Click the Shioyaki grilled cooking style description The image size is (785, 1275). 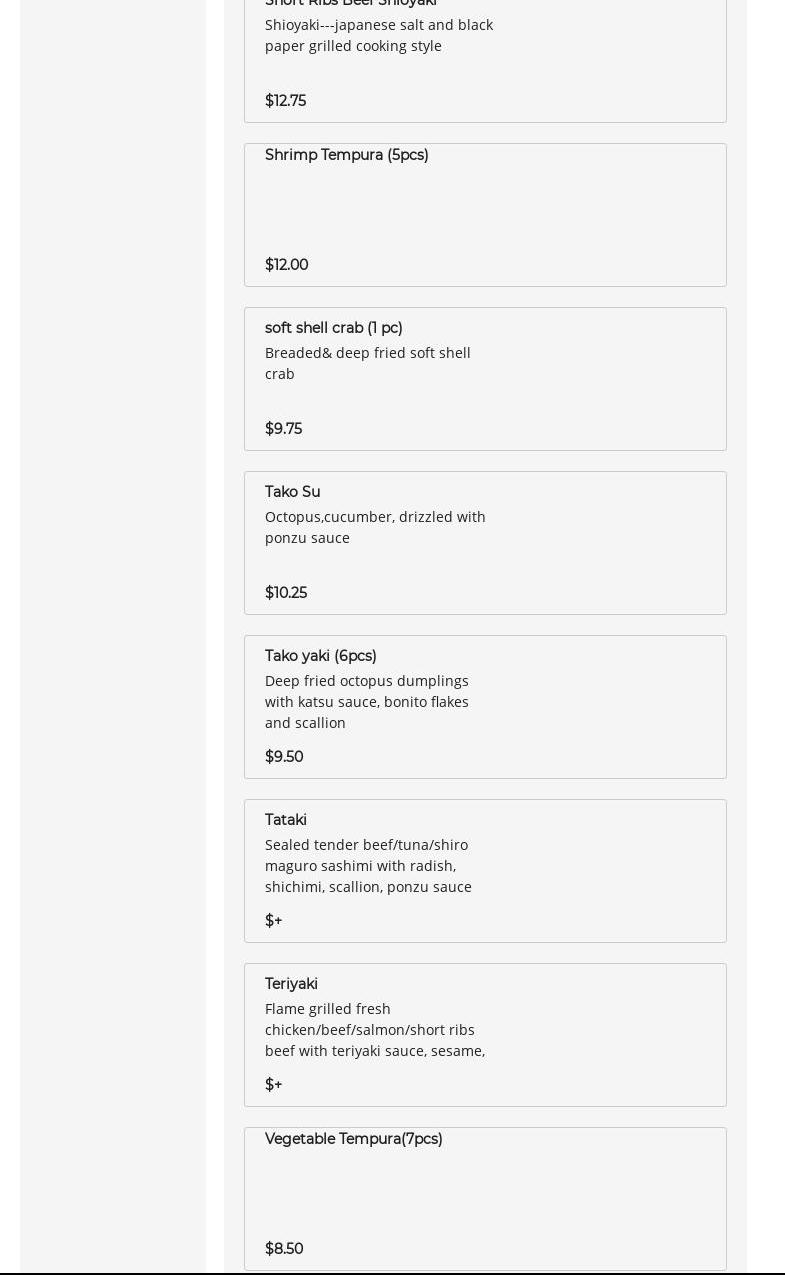378,35
